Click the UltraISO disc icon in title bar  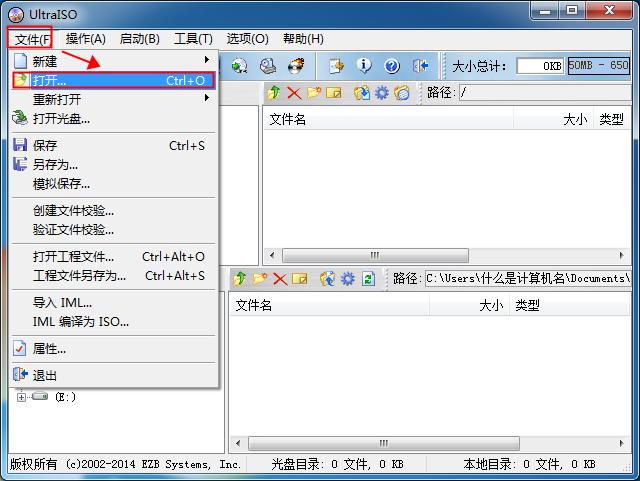click(17, 15)
